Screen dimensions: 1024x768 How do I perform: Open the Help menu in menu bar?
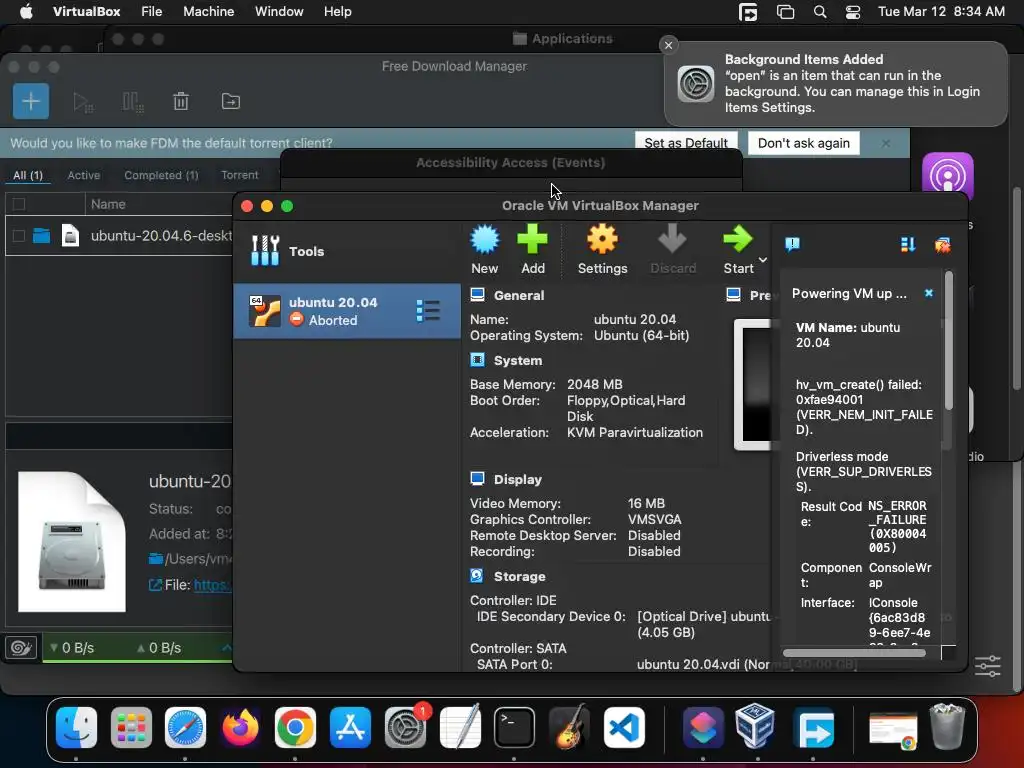coord(338,12)
